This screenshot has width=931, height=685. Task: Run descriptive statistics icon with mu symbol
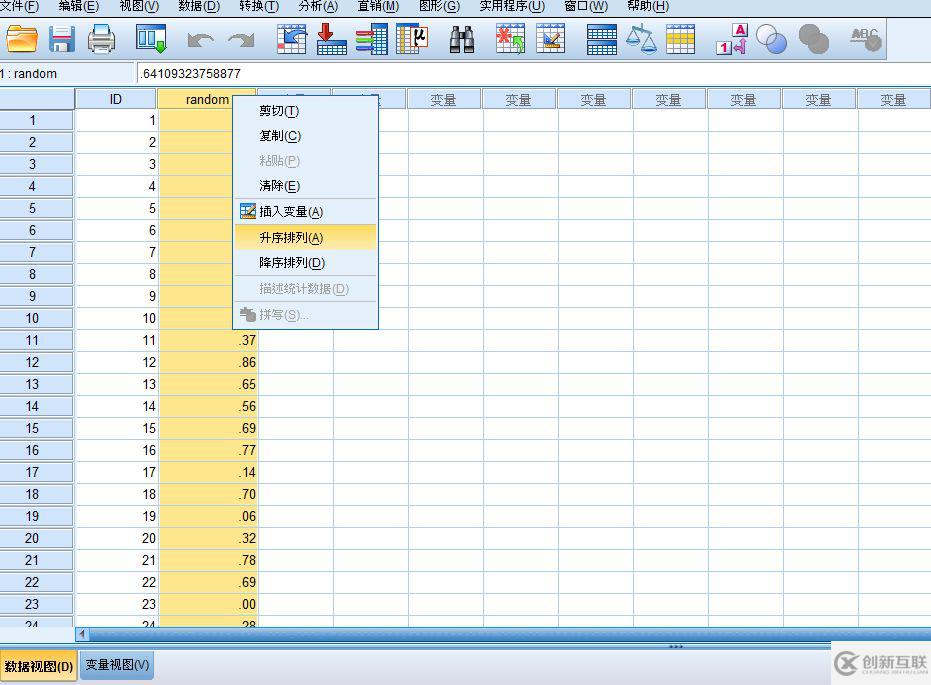(x=412, y=39)
